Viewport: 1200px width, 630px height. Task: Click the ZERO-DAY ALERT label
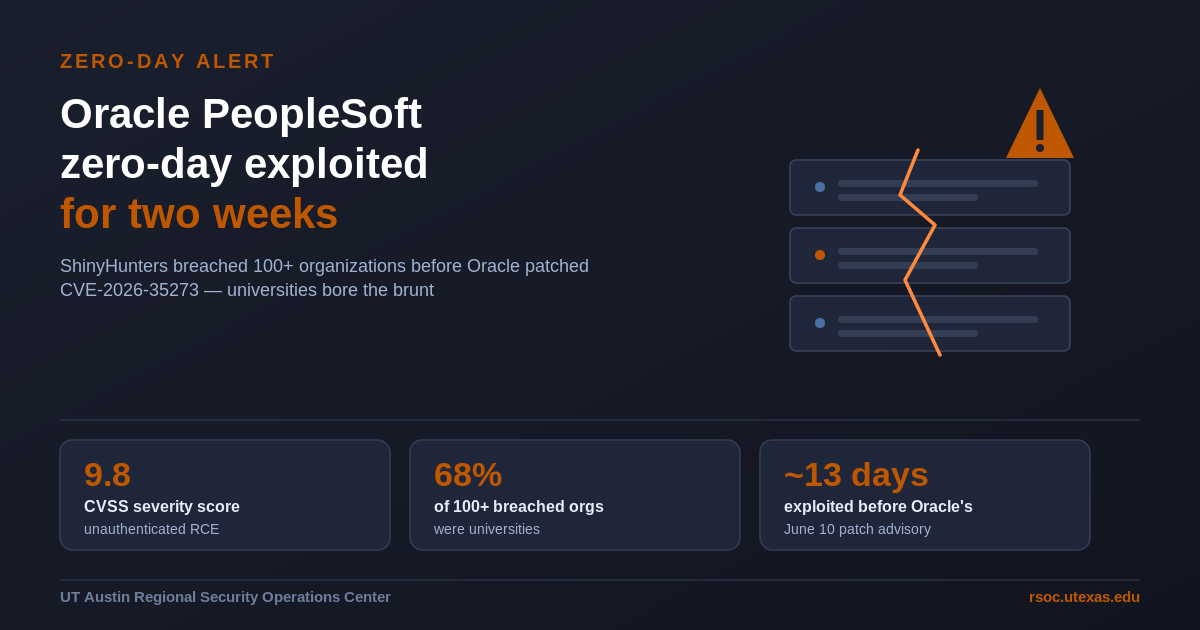coord(167,61)
